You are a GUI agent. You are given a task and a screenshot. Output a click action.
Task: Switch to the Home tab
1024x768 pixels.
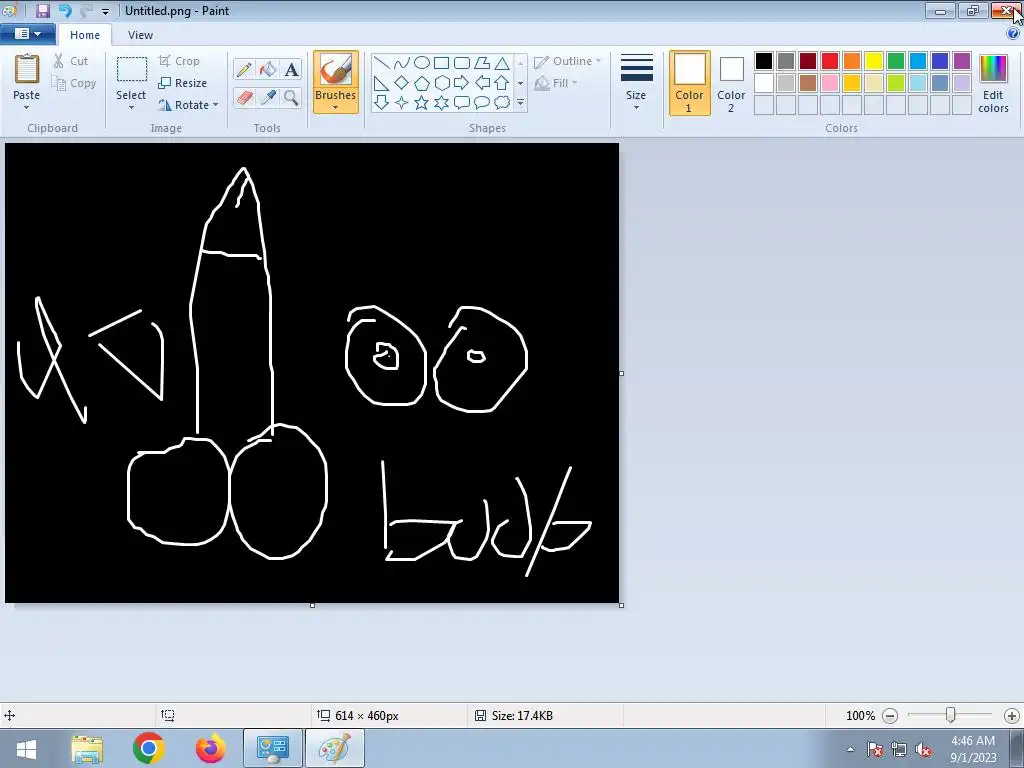click(x=85, y=35)
